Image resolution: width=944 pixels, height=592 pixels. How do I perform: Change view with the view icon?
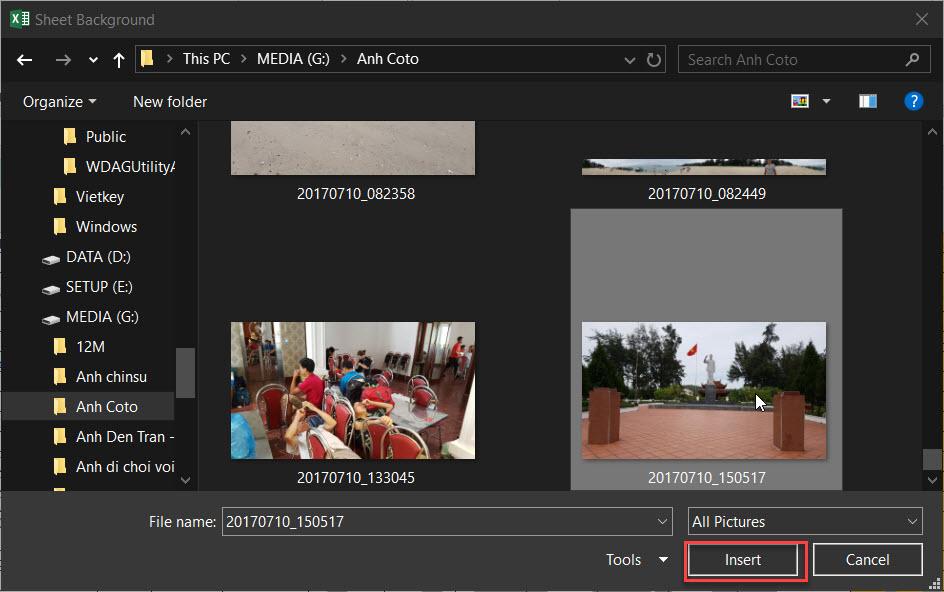pyautogui.click(x=800, y=101)
